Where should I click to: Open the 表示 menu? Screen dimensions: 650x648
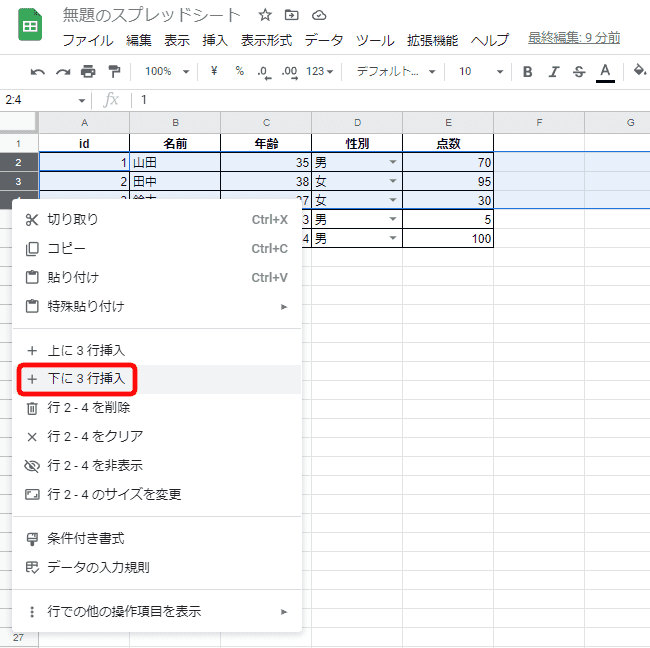coord(177,40)
